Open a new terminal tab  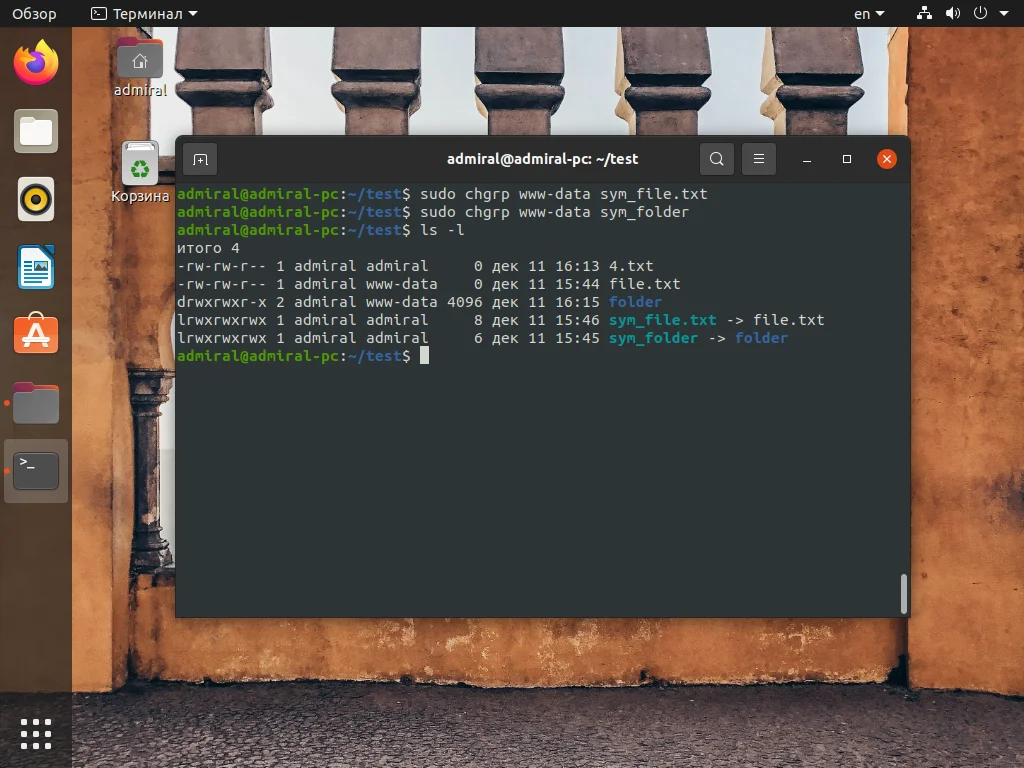pyautogui.click(x=201, y=159)
